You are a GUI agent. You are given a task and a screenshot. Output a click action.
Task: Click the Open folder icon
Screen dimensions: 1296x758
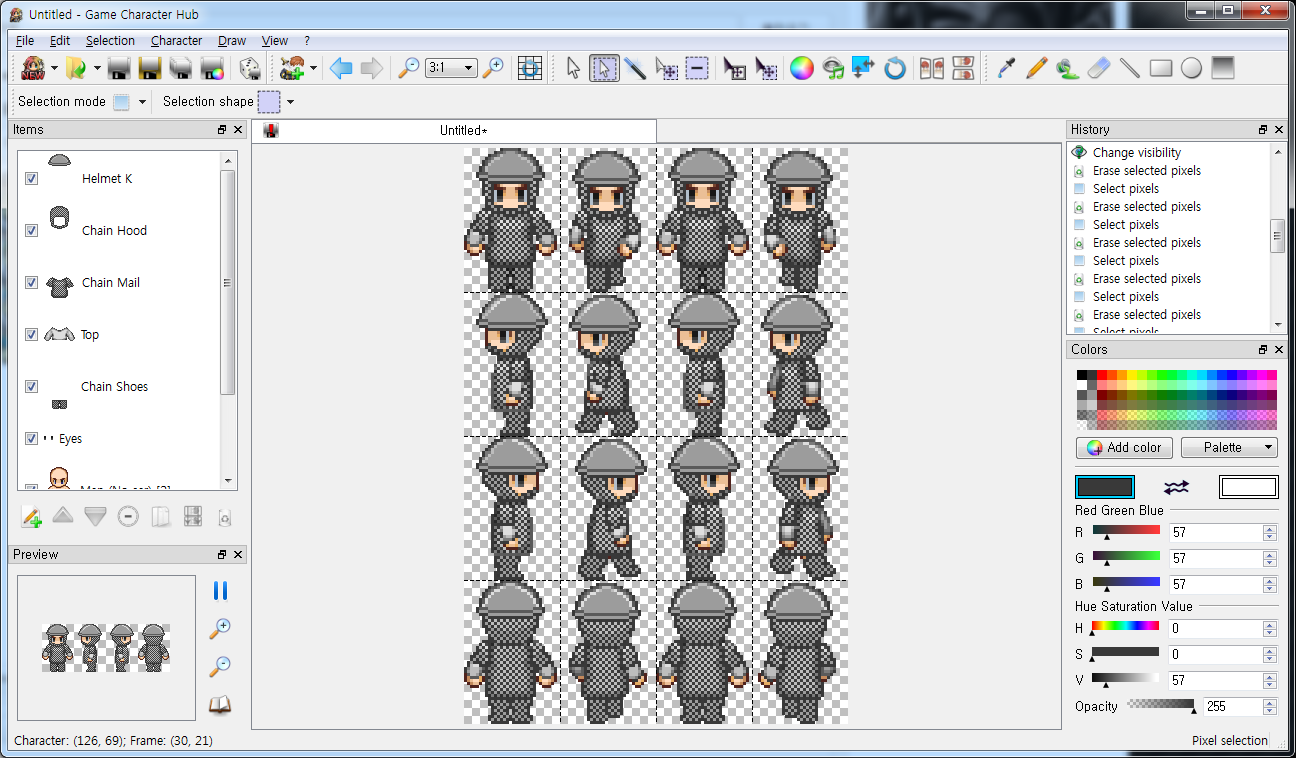(76, 68)
